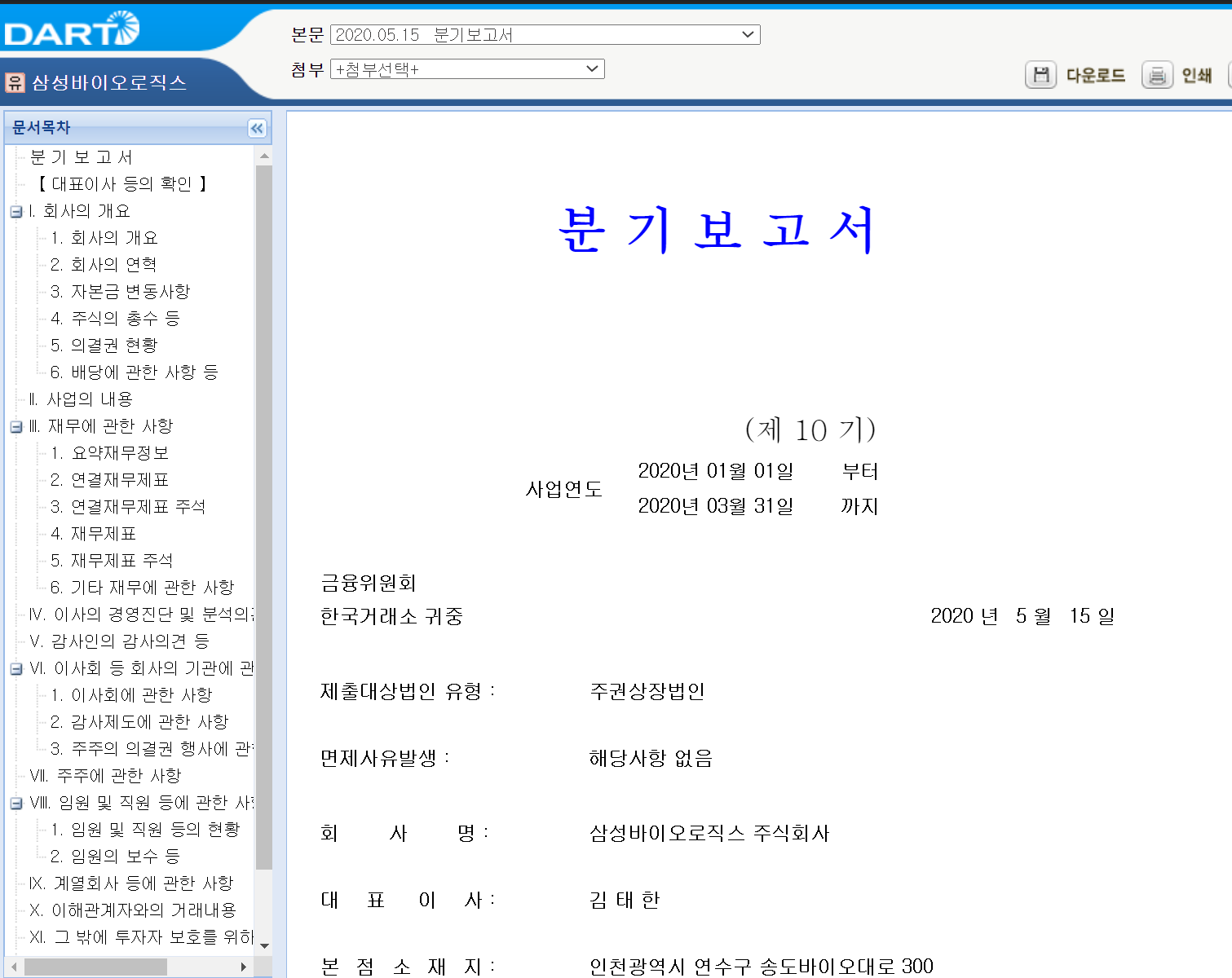Click the tree scrollbar down arrow
1232x978 pixels.
click(x=264, y=945)
